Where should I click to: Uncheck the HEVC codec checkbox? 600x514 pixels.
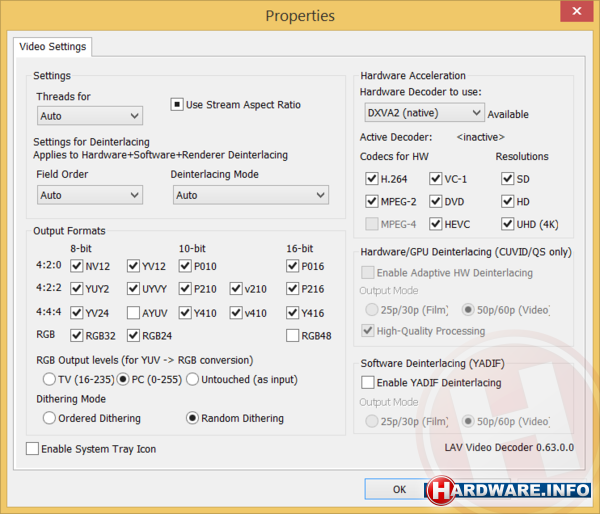pyautogui.click(x=436, y=223)
